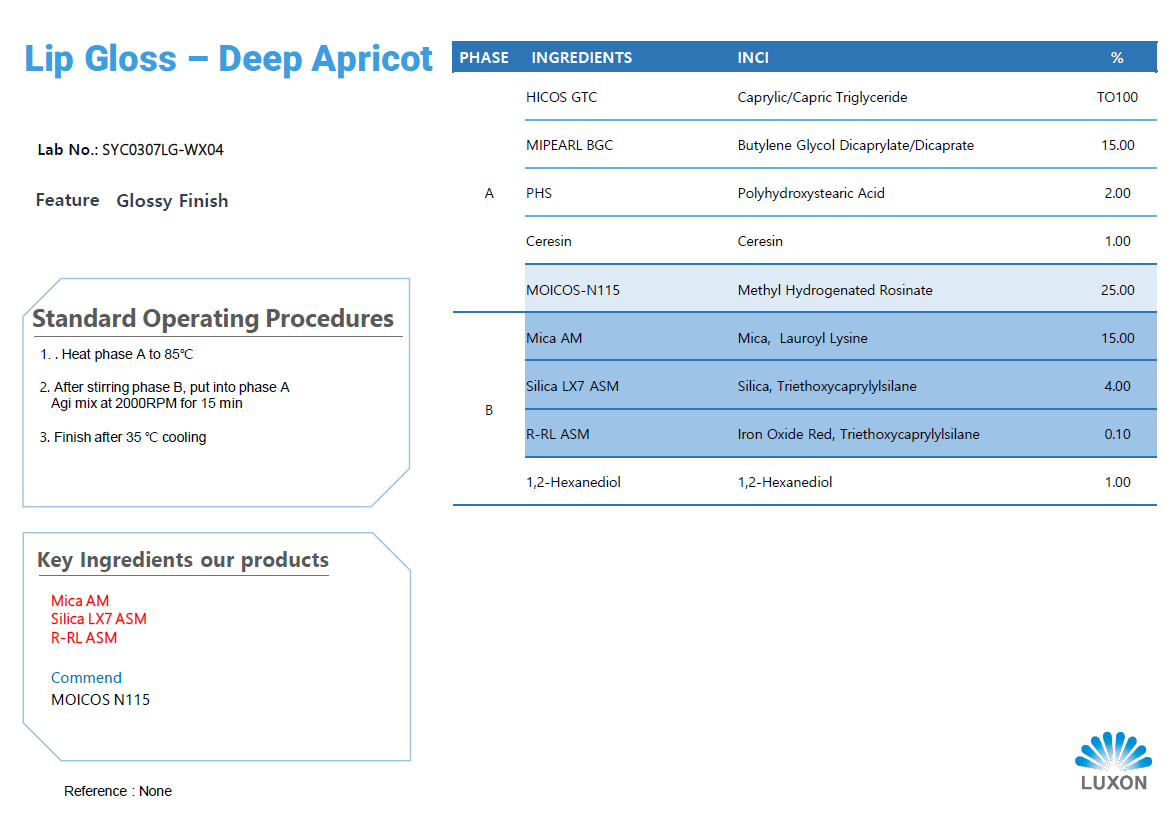
Task: Click '1,2-Hexanediol' in Ingredients column
Action: pyautogui.click(x=573, y=482)
